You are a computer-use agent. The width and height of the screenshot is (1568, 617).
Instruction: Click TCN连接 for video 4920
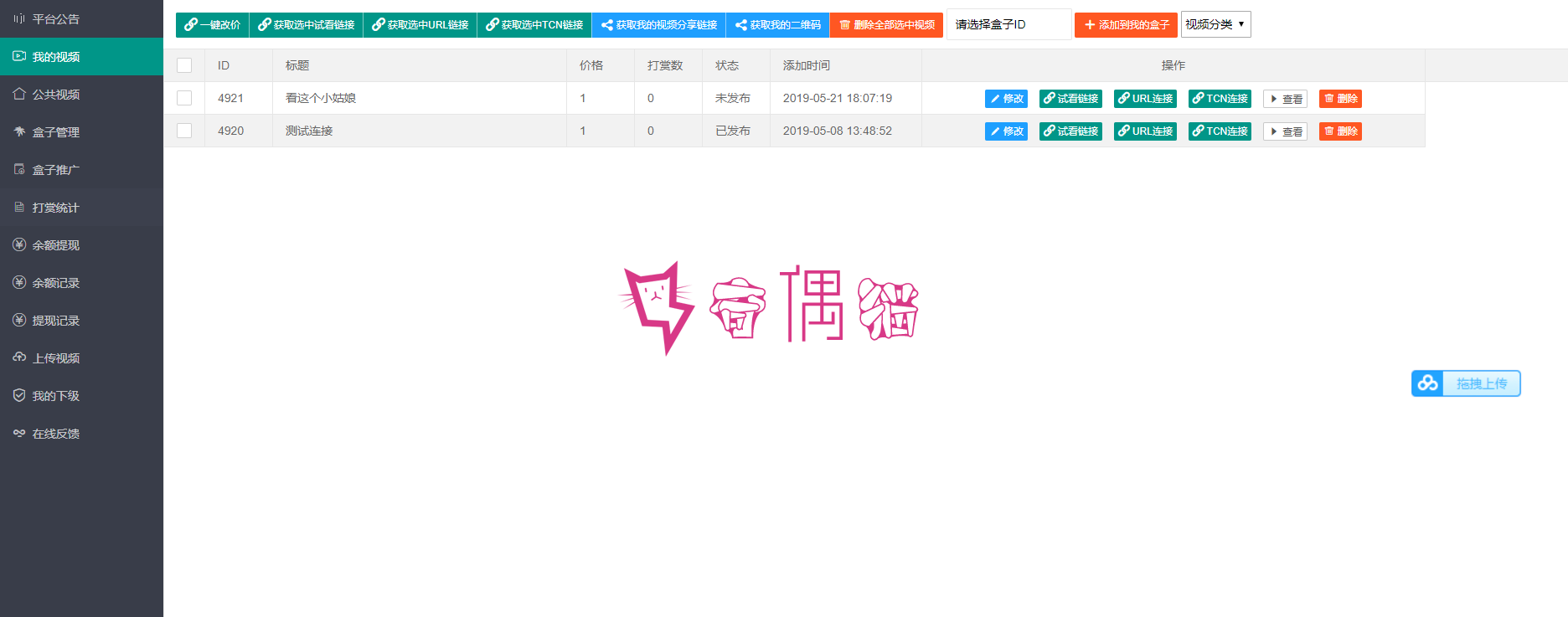pos(1220,131)
